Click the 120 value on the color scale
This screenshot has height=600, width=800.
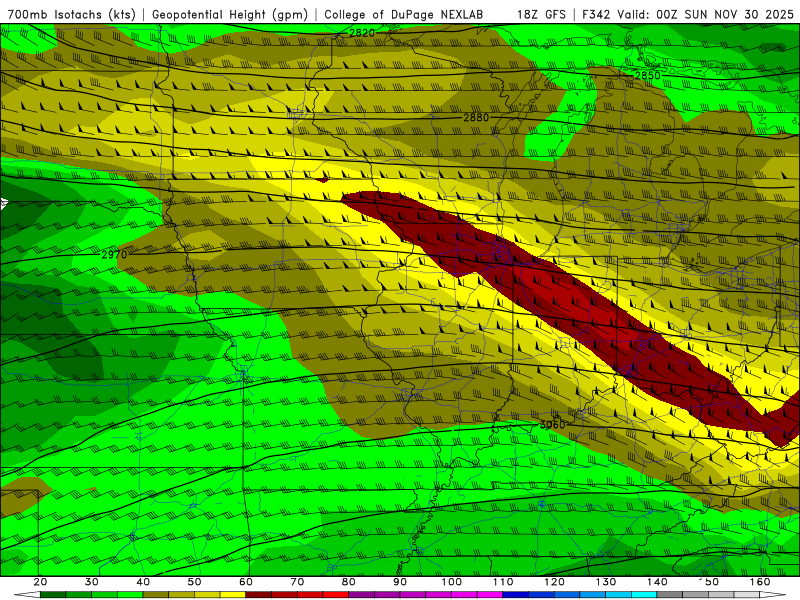(x=555, y=582)
